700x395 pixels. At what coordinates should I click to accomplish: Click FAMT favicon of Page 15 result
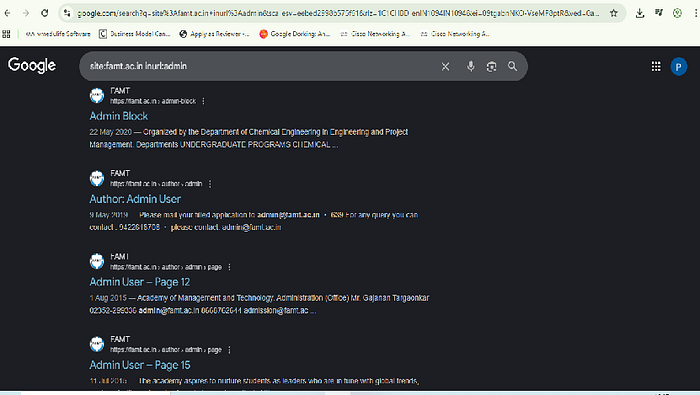(x=97, y=345)
